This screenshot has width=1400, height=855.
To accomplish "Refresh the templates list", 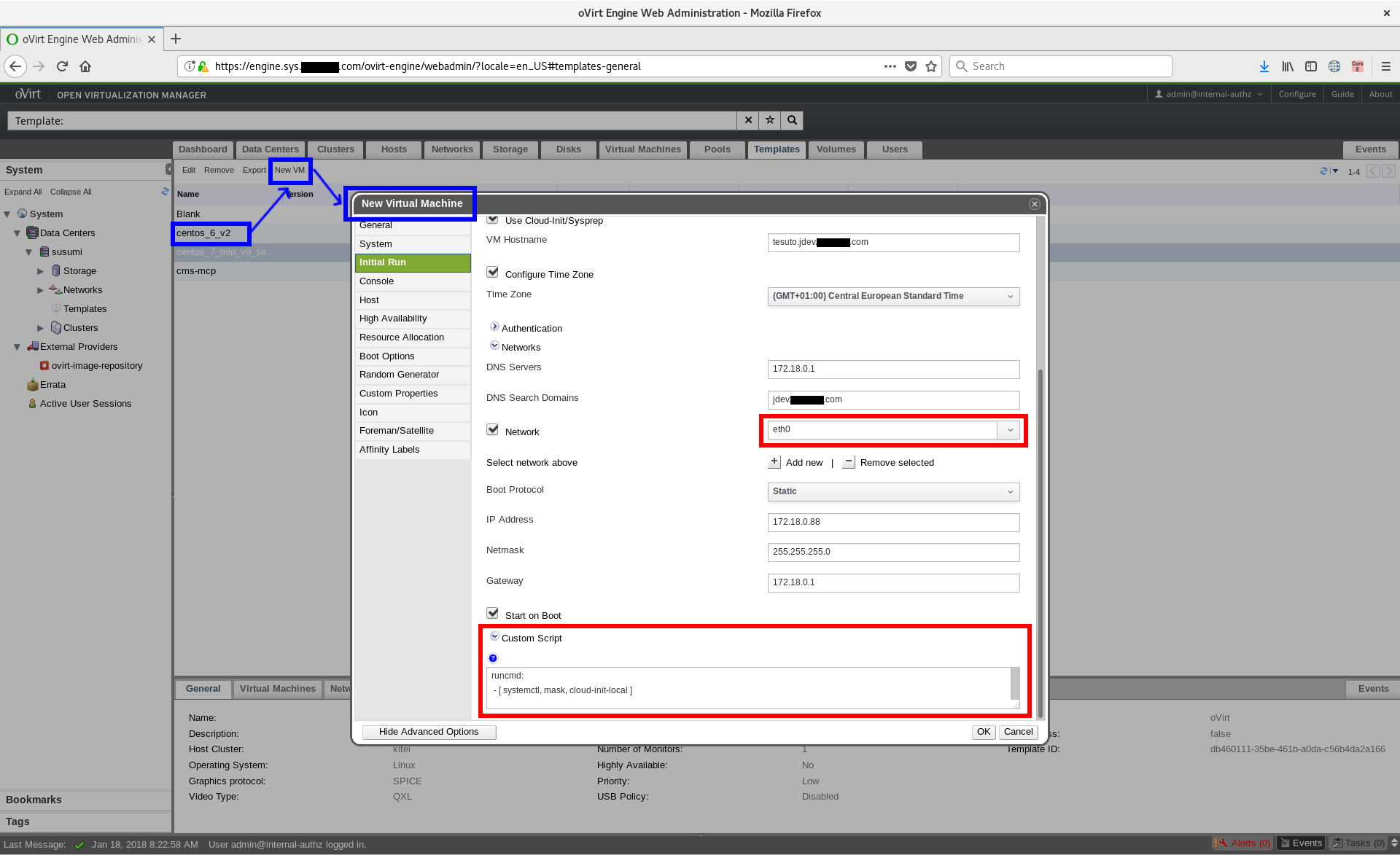I will click(1322, 171).
